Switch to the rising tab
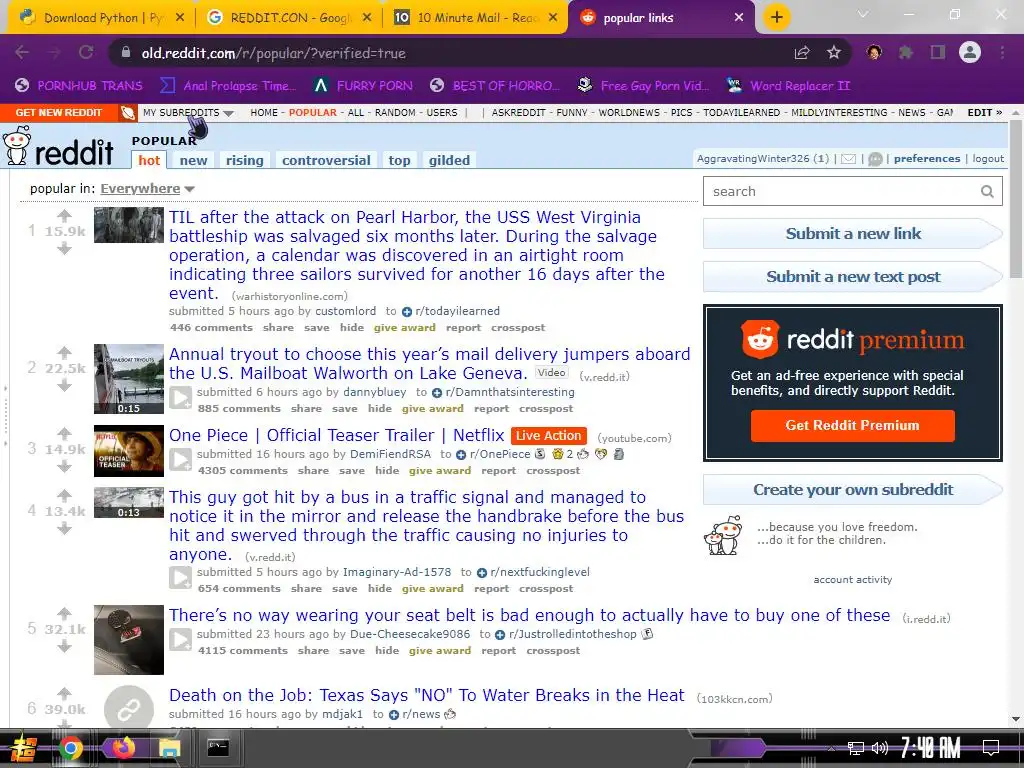 pos(244,160)
